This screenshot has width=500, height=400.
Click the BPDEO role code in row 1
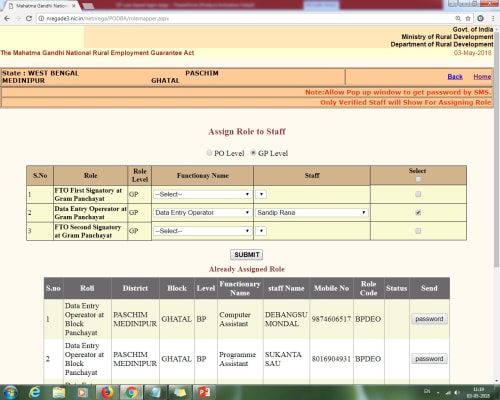tap(368, 319)
